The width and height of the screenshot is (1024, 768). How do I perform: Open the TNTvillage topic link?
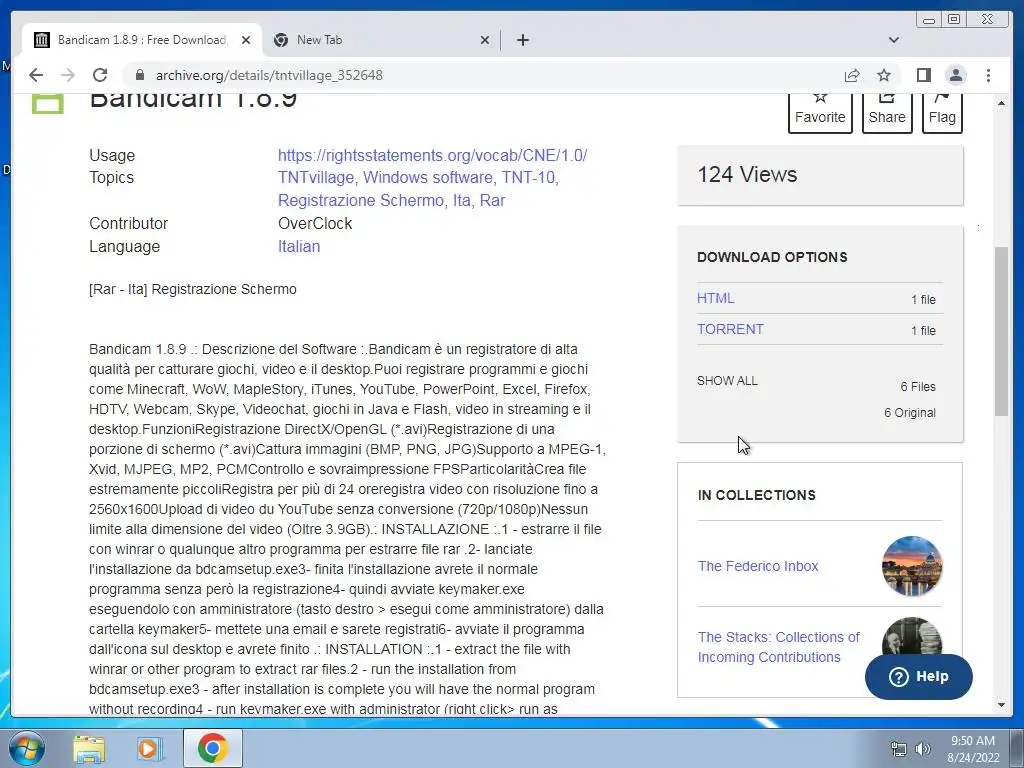coord(316,178)
